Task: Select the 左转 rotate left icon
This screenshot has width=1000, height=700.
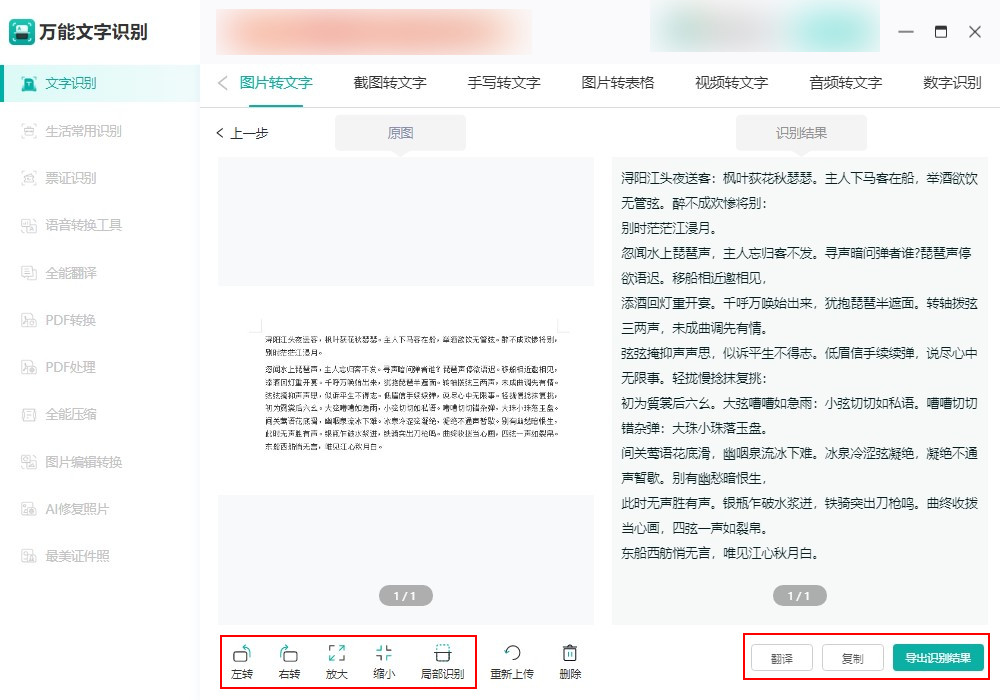Action: 240,659
